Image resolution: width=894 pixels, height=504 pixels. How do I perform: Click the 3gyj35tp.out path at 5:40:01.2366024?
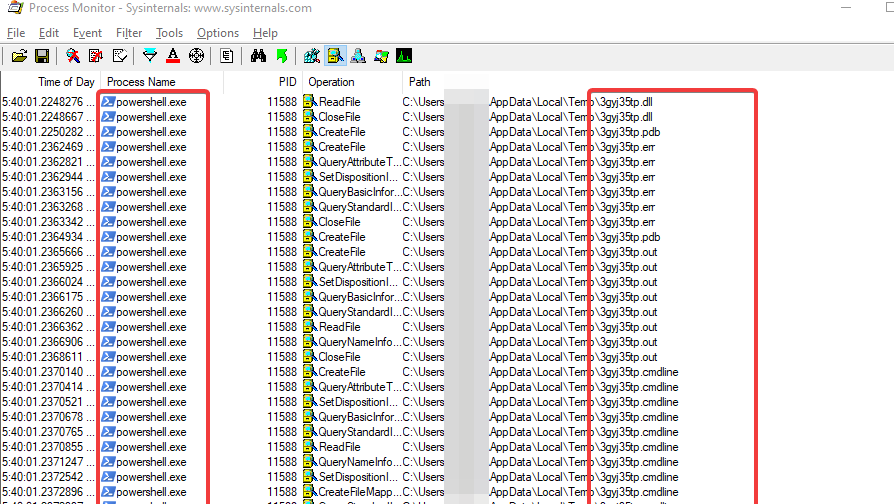point(628,282)
